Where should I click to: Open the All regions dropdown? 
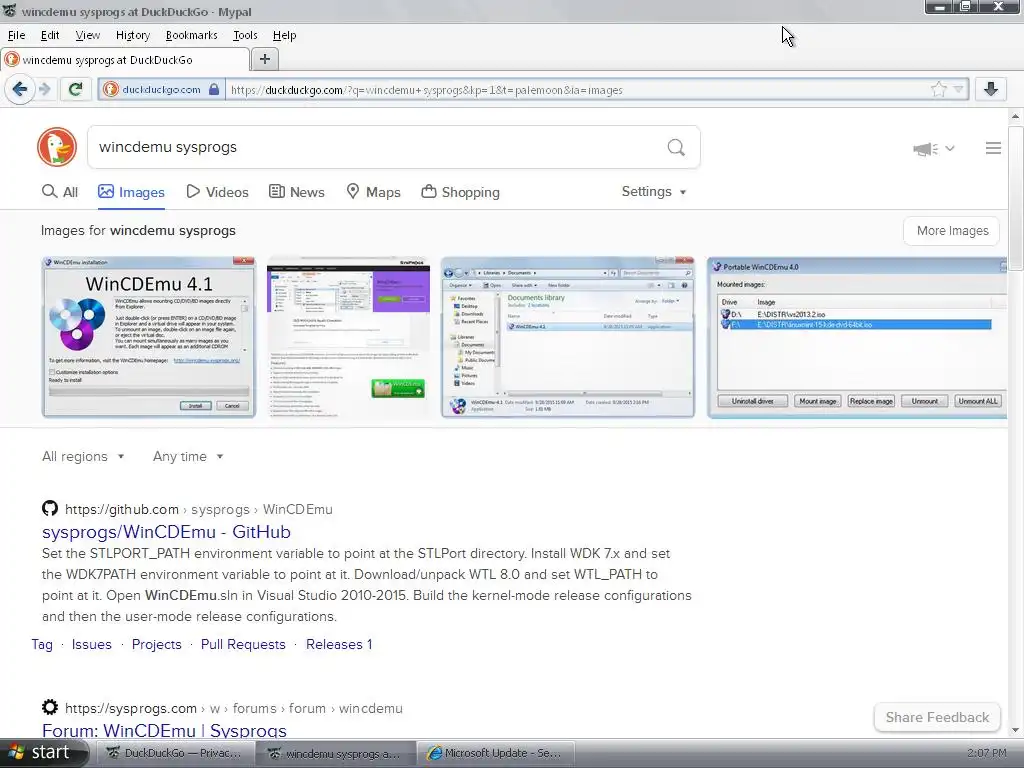83,456
